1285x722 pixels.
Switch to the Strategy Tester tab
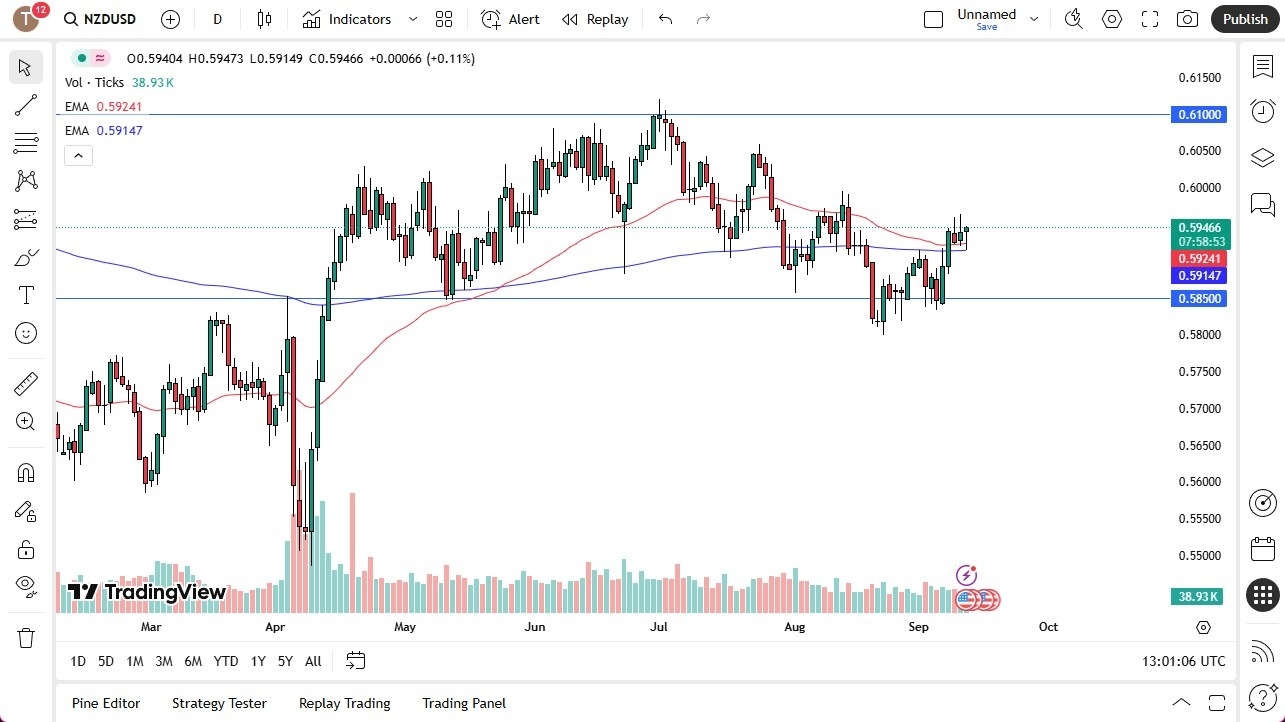[219, 703]
